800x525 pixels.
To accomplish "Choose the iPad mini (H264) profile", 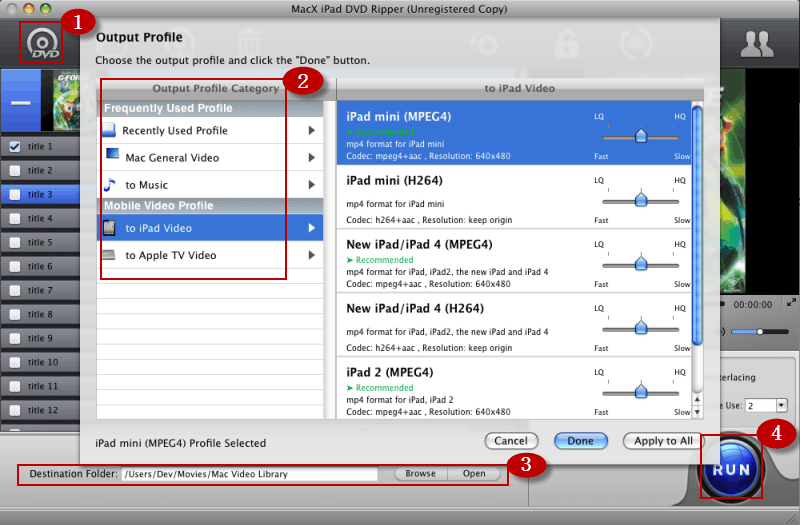I will pos(514,197).
